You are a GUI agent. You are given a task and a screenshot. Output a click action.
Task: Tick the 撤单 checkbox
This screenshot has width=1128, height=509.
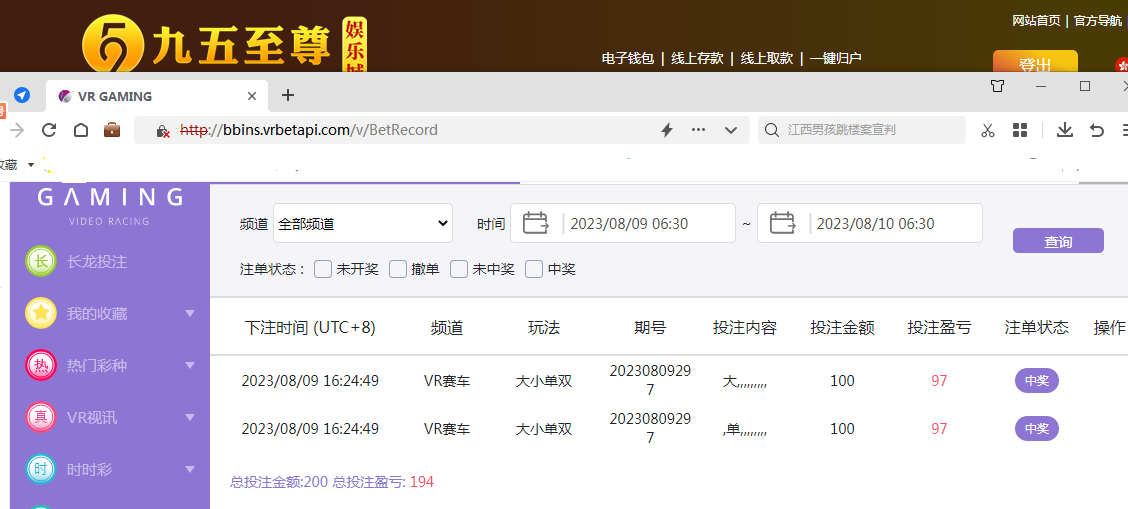pos(398,269)
